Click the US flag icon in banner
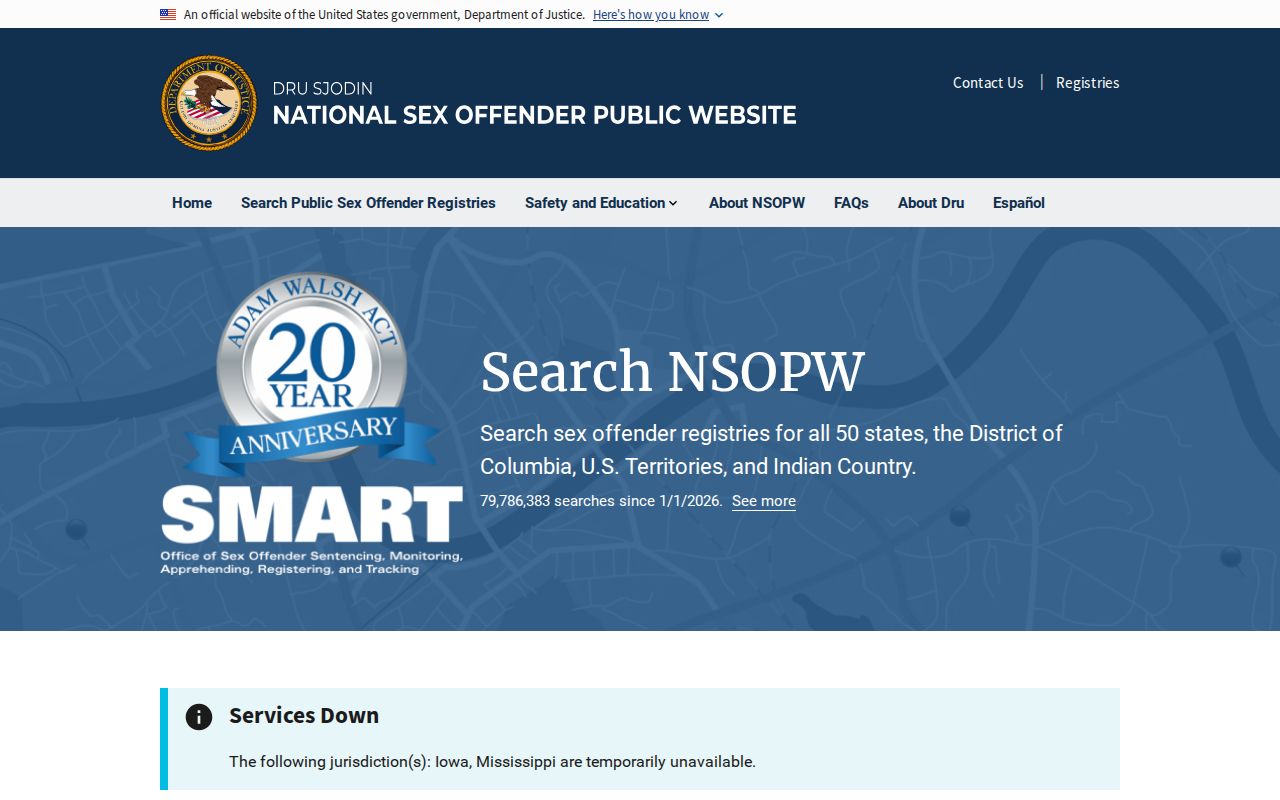Image resolution: width=1280 pixels, height=800 pixels. coord(168,14)
